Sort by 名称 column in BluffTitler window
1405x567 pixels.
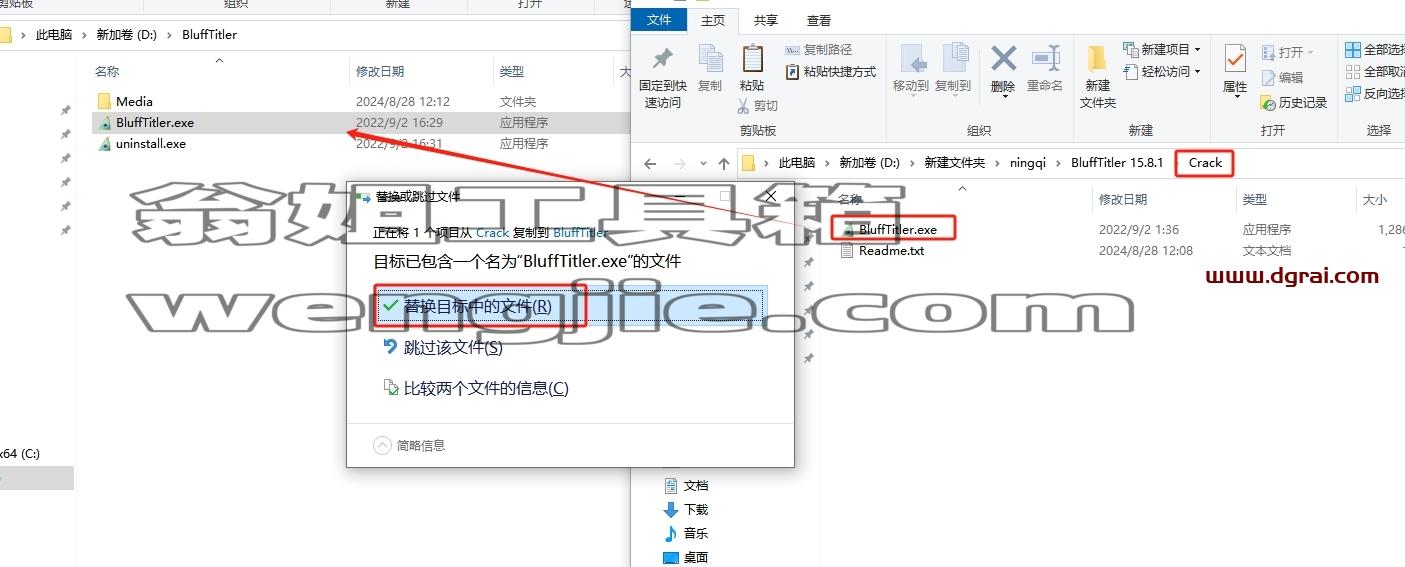point(107,71)
